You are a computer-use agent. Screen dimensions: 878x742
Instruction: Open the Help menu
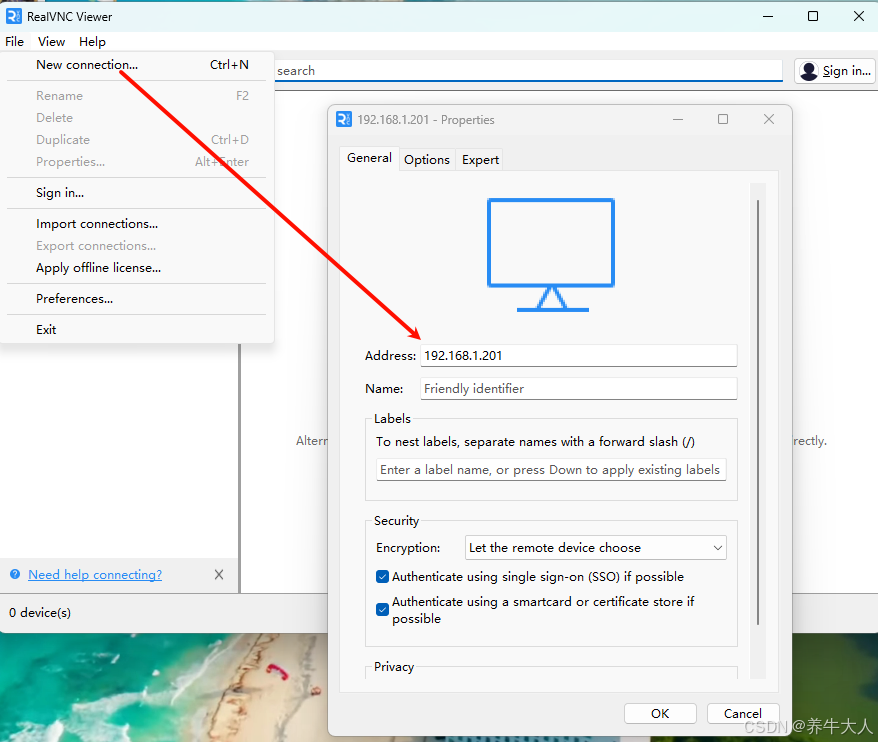pyautogui.click(x=92, y=42)
